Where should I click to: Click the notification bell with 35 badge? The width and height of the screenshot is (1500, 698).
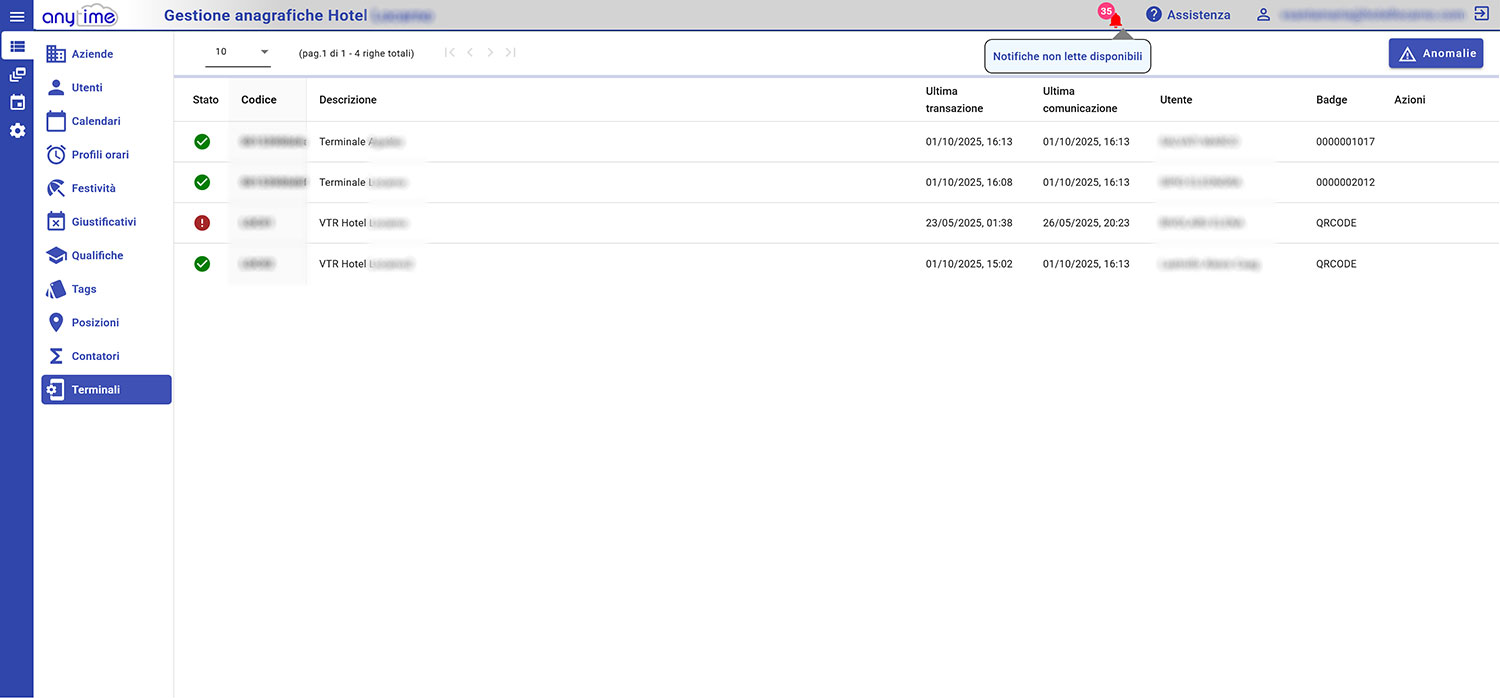(x=1114, y=18)
